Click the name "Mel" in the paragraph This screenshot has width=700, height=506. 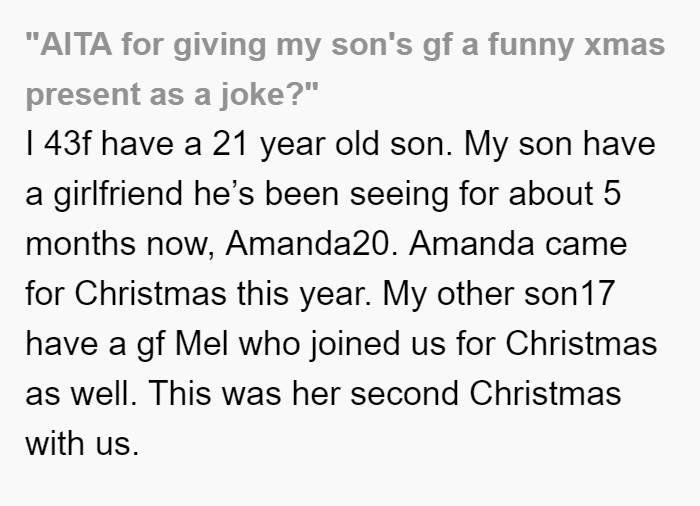[x=201, y=343]
